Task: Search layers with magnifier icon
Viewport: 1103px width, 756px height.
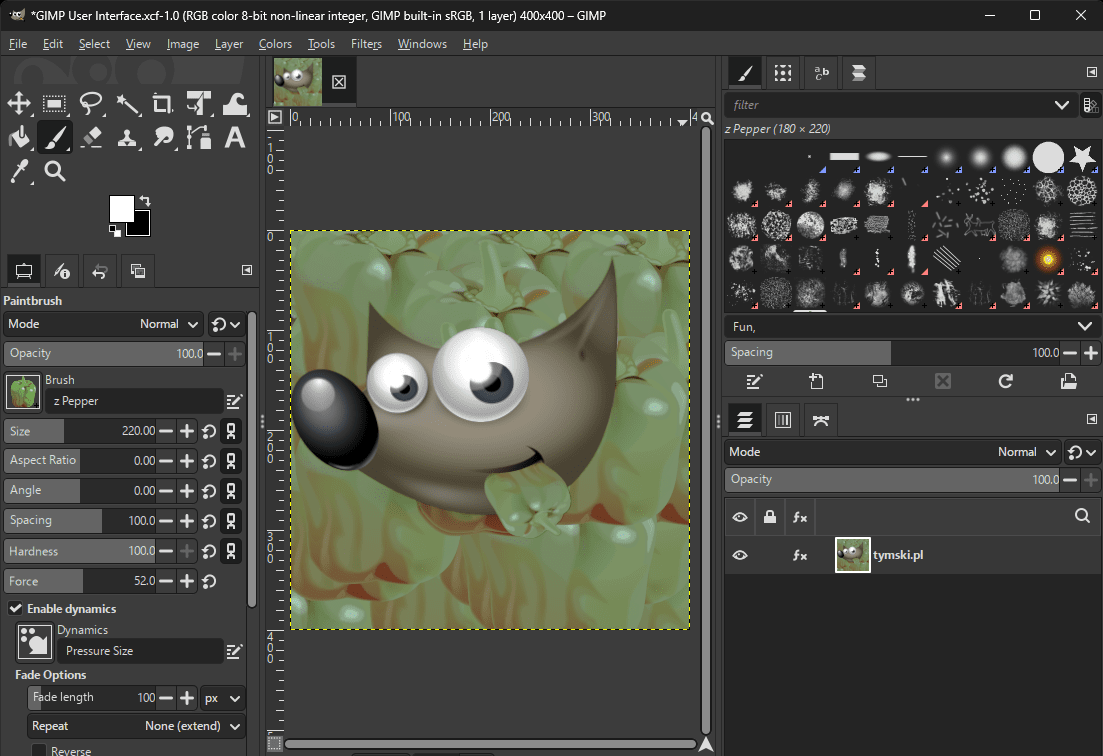Action: 1083,516
